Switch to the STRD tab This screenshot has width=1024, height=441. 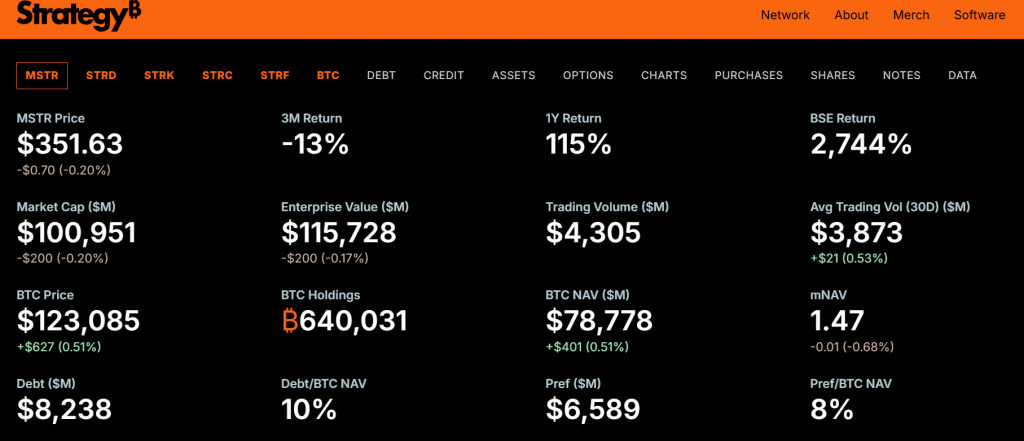pyautogui.click(x=101, y=75)
